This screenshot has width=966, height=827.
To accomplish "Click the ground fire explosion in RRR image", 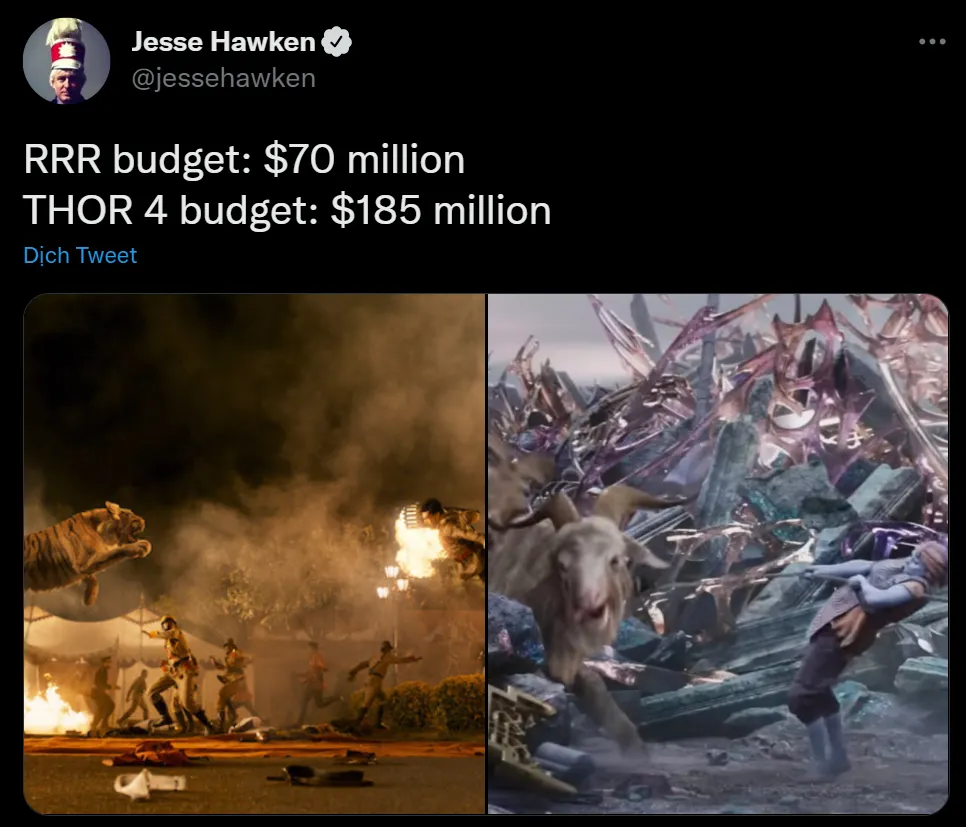I will (x=54, y=709).
